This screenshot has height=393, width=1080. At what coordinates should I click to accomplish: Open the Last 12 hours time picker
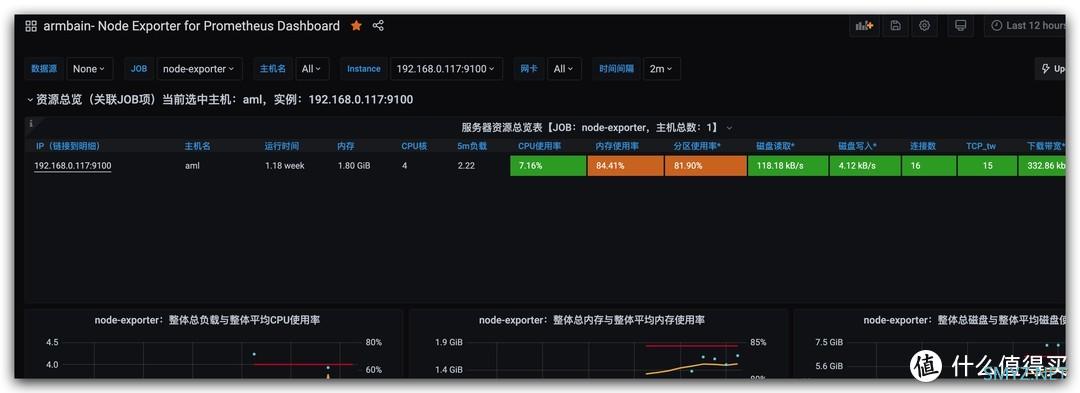pyautogui.click(x=1026, y=26)
